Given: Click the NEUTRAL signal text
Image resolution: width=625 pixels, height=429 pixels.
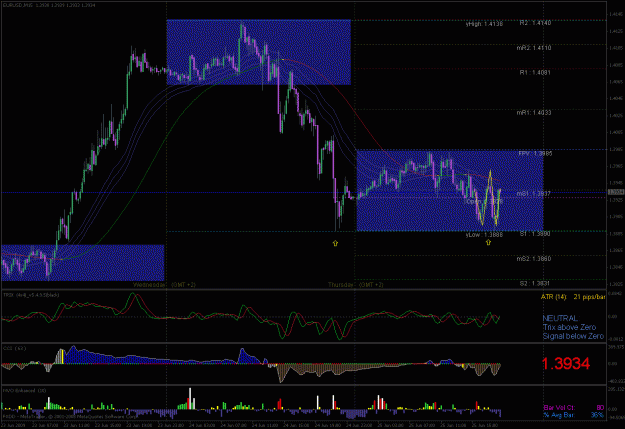Looking at the screenshot, I should click(560, 319).
